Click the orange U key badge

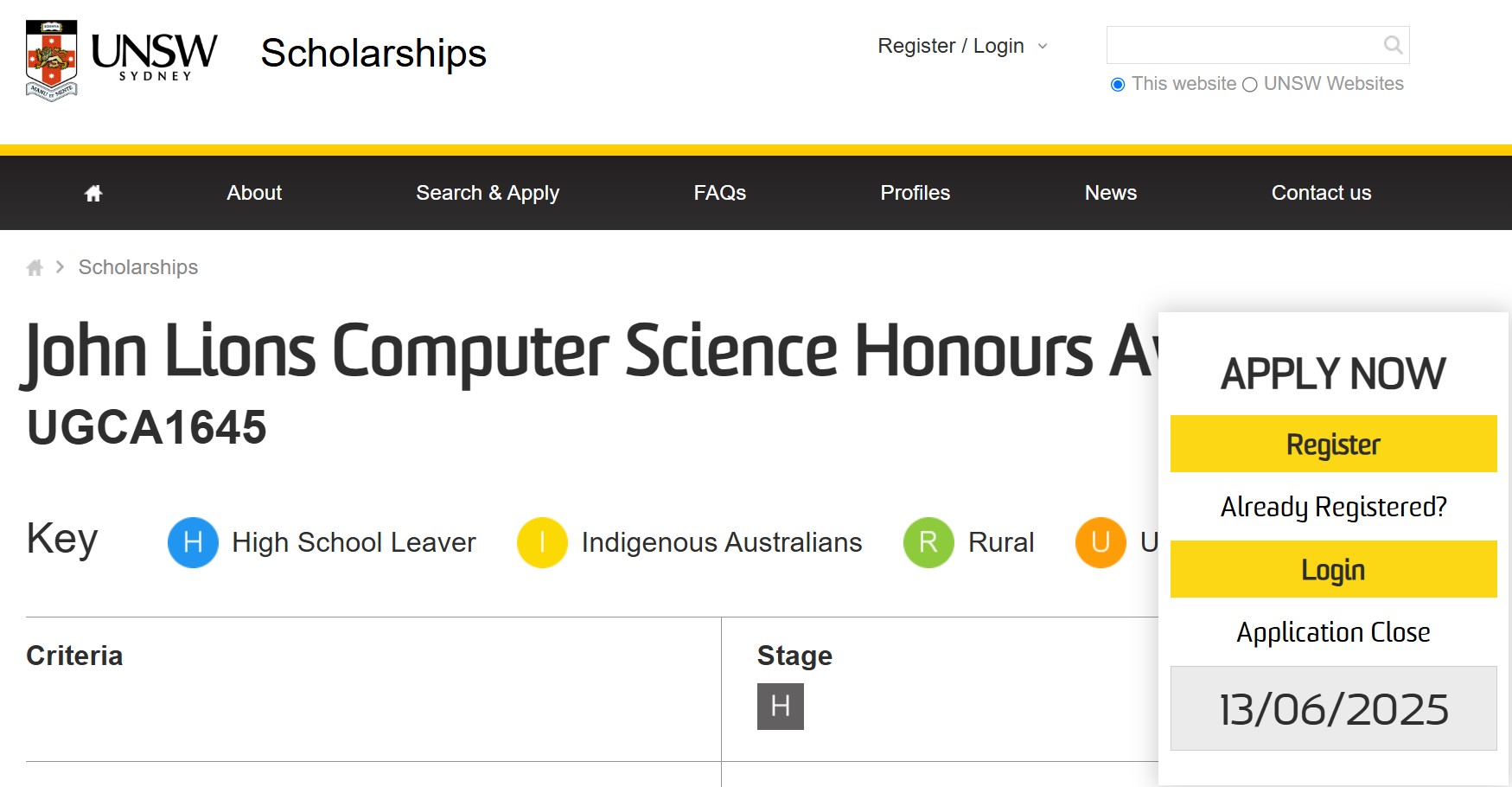point(1101,542)
